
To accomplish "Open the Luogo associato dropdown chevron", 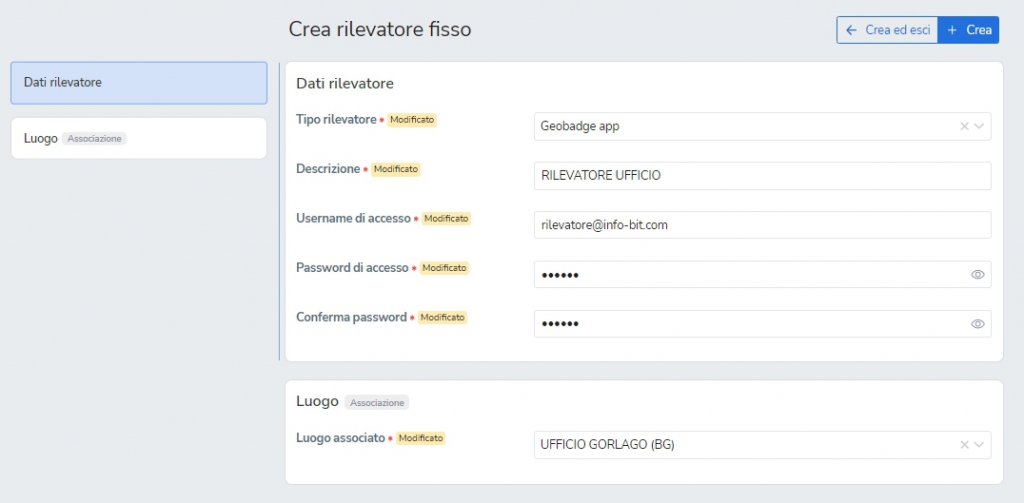I will [978, 445].
